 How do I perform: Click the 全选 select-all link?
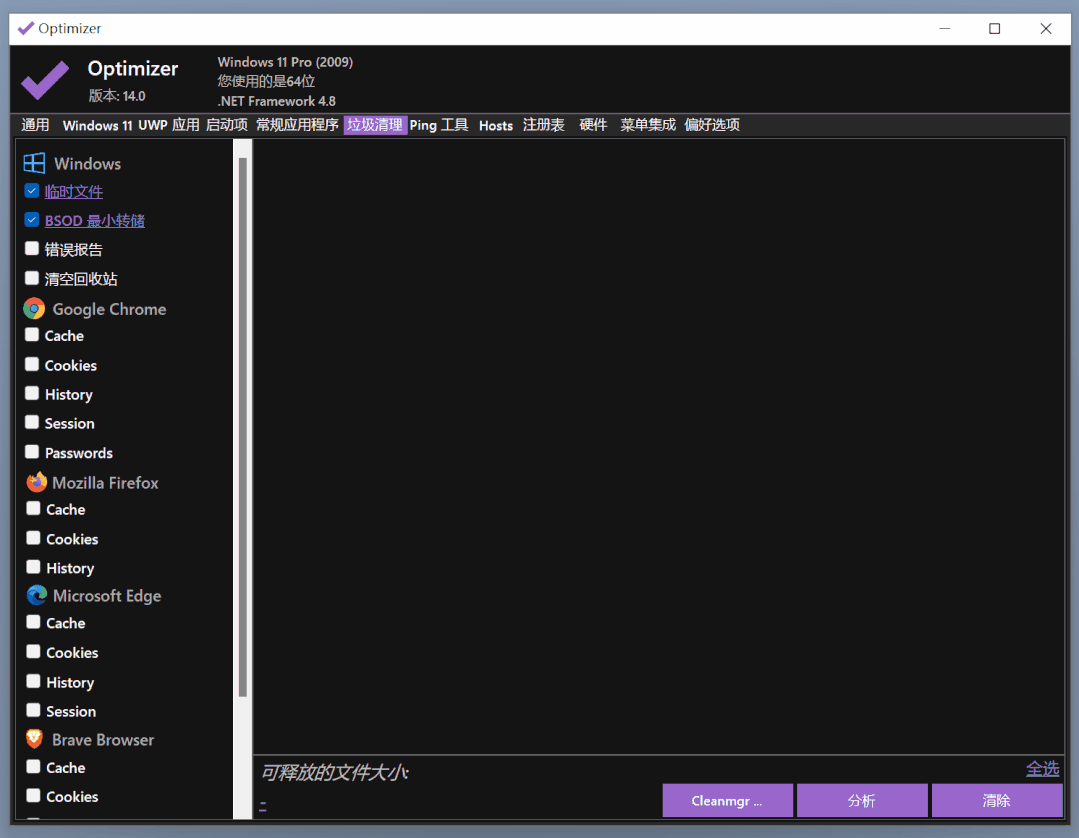1042,769
